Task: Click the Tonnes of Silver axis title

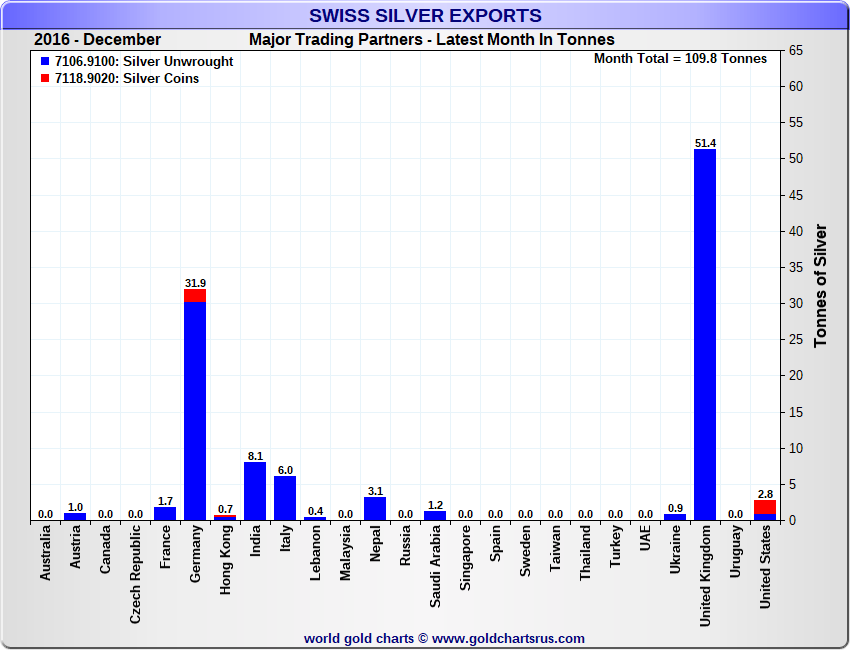Action: [821, 285]
